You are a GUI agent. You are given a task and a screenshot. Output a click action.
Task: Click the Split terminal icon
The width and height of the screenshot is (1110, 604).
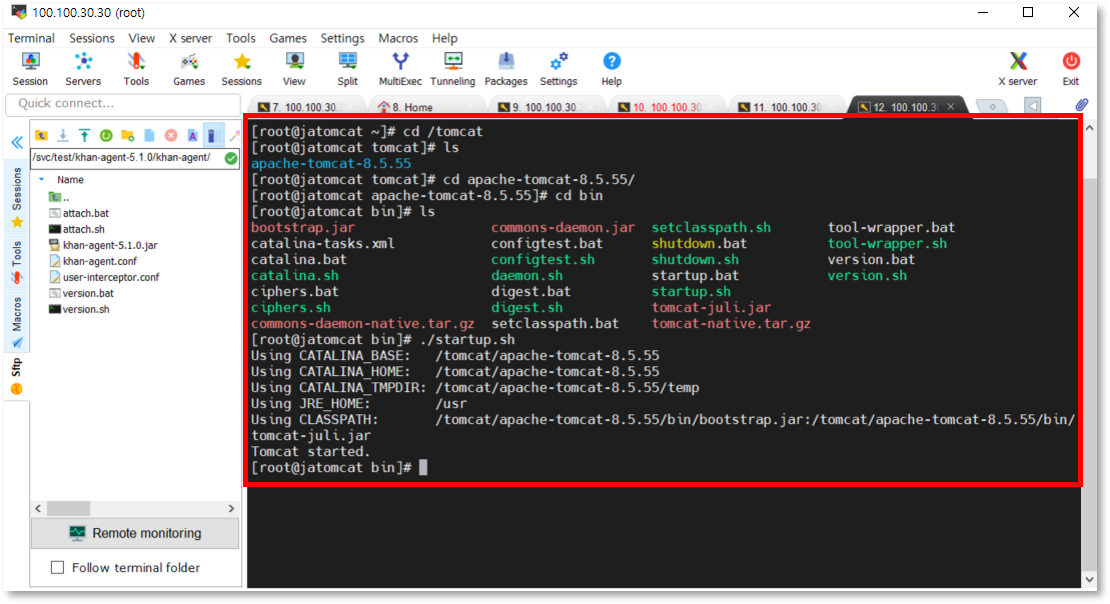click(x=347, y=68)
